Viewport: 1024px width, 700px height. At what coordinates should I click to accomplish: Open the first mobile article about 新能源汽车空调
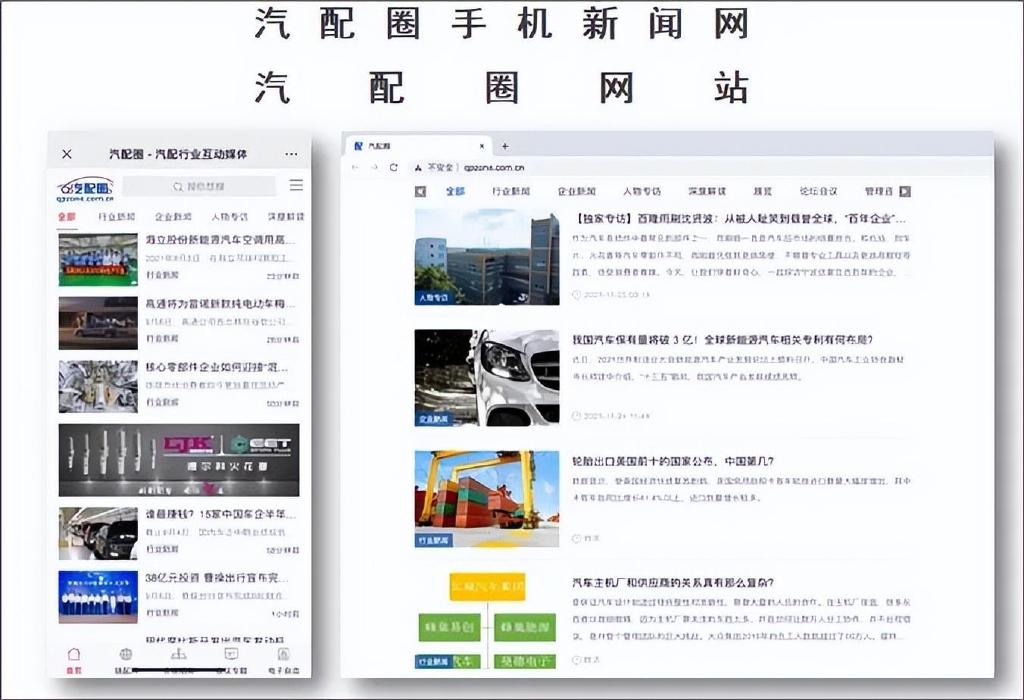221,240
